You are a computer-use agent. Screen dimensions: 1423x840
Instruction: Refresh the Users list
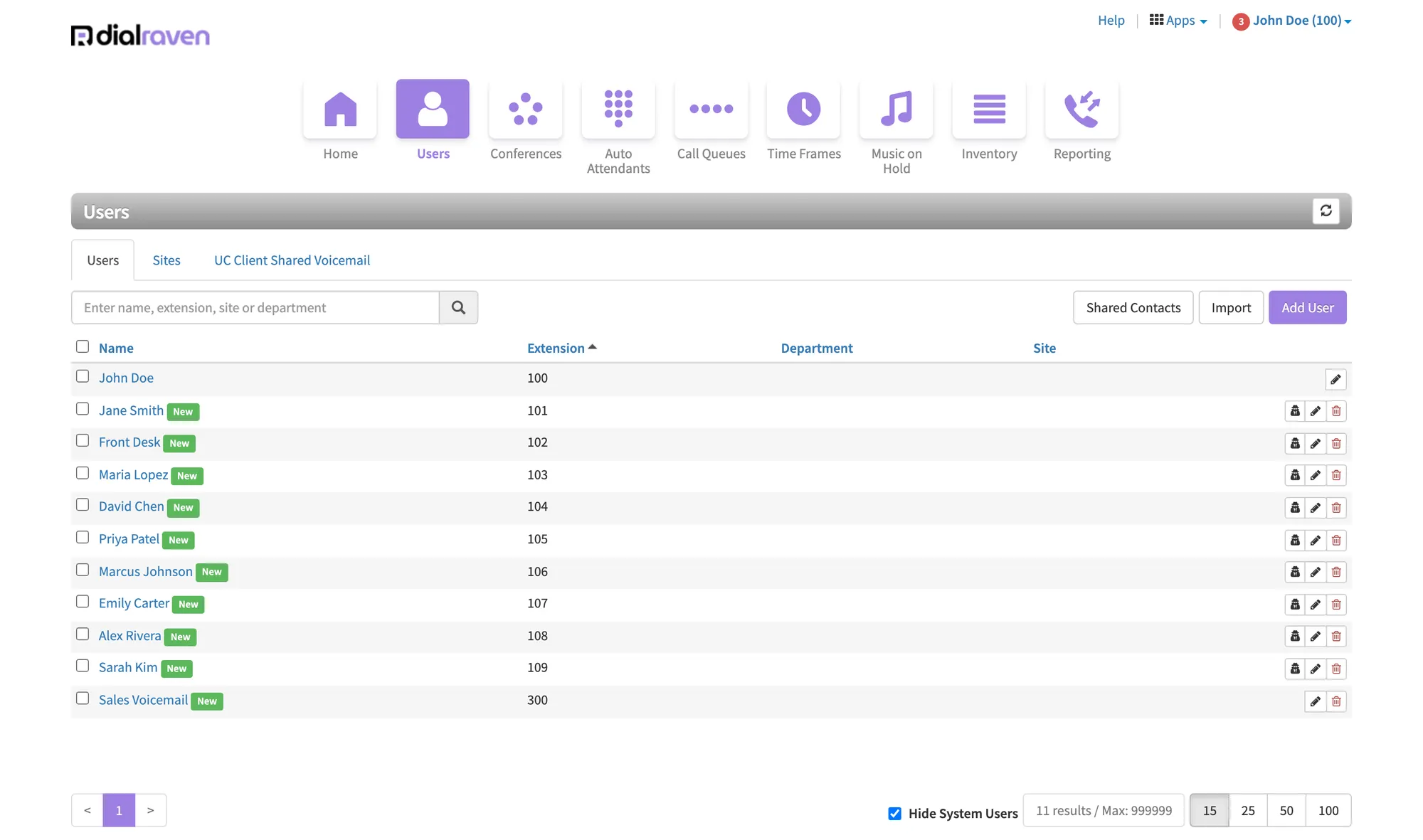point(1326,211)
